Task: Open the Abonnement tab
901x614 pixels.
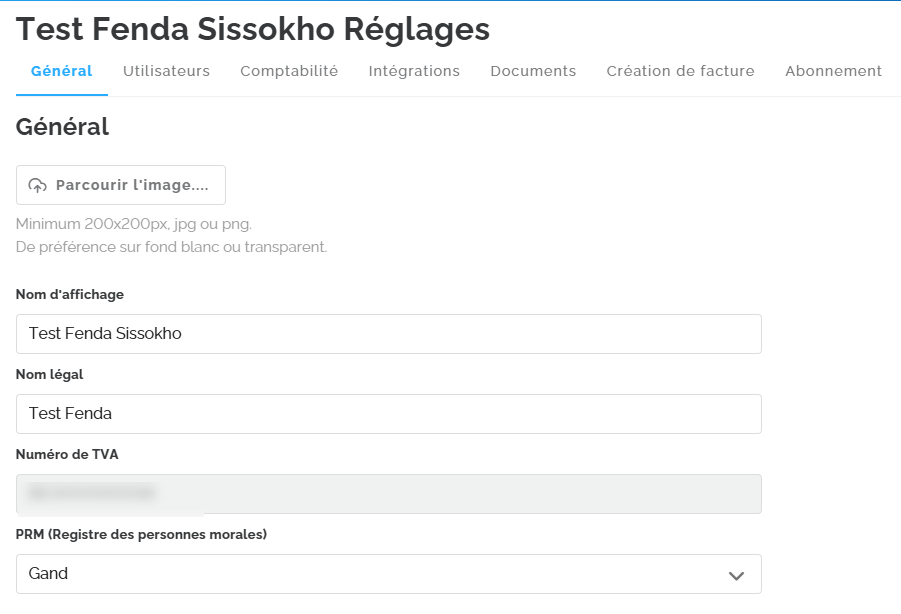Action: [833, 71]
